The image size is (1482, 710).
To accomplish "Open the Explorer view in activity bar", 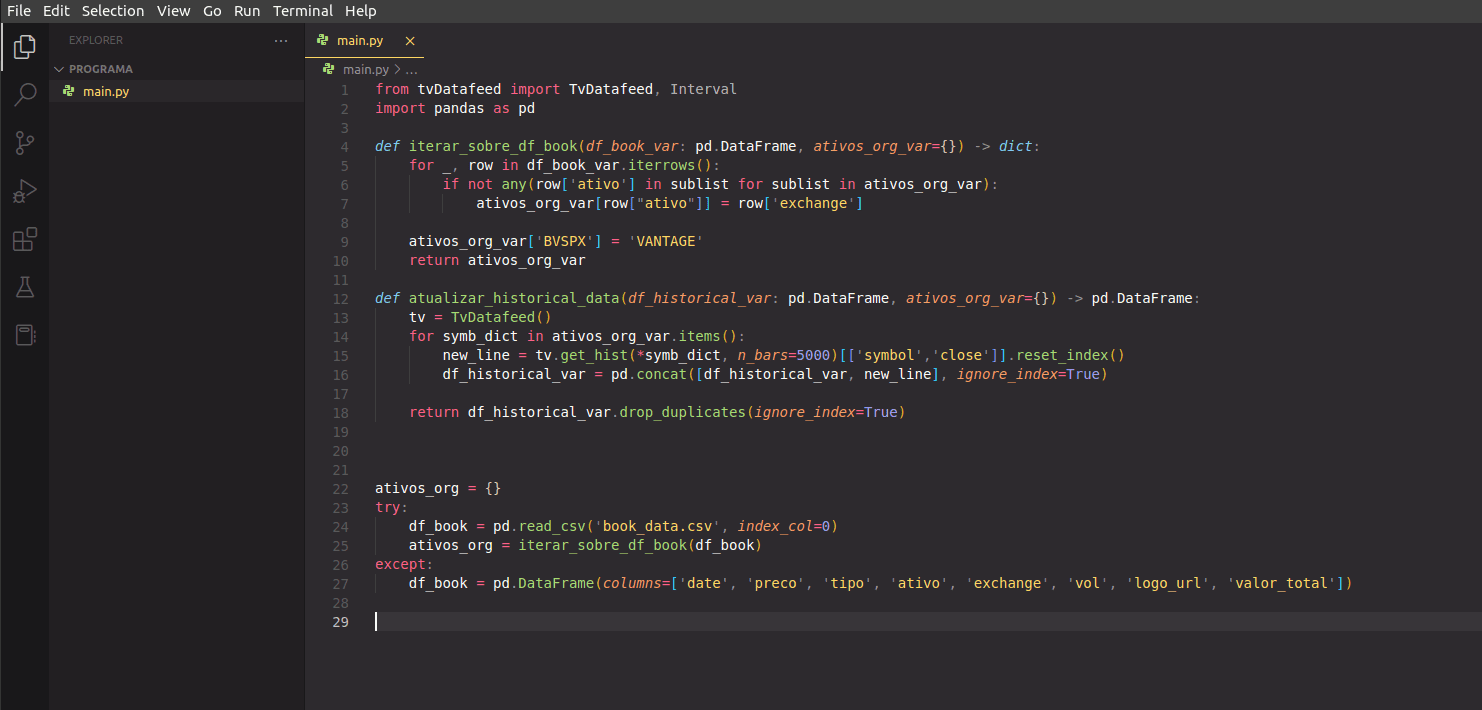I will (x=25, y=46).
